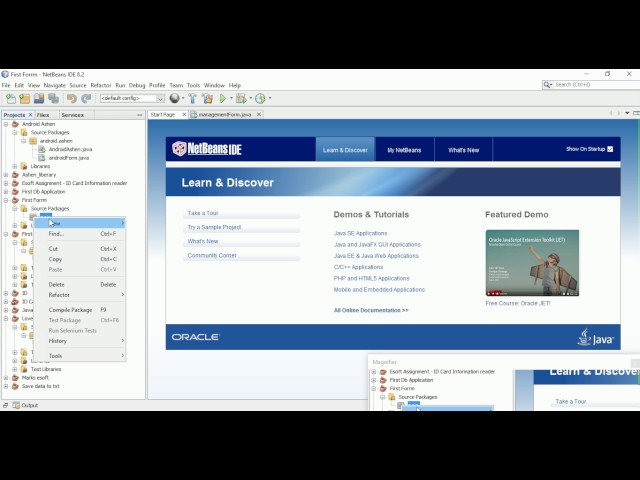Select the managementForm.java editor tab
Screen dimensions: 640x480
click(224, 115)
